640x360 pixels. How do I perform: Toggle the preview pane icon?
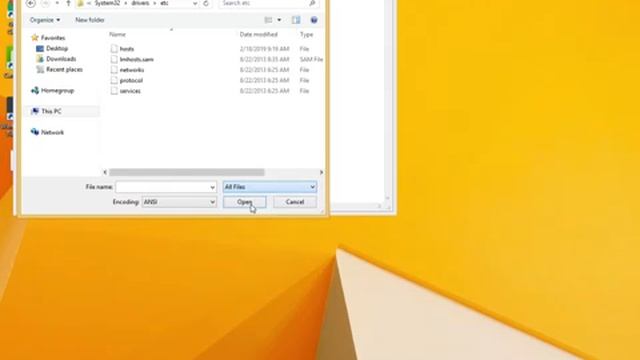296,20
